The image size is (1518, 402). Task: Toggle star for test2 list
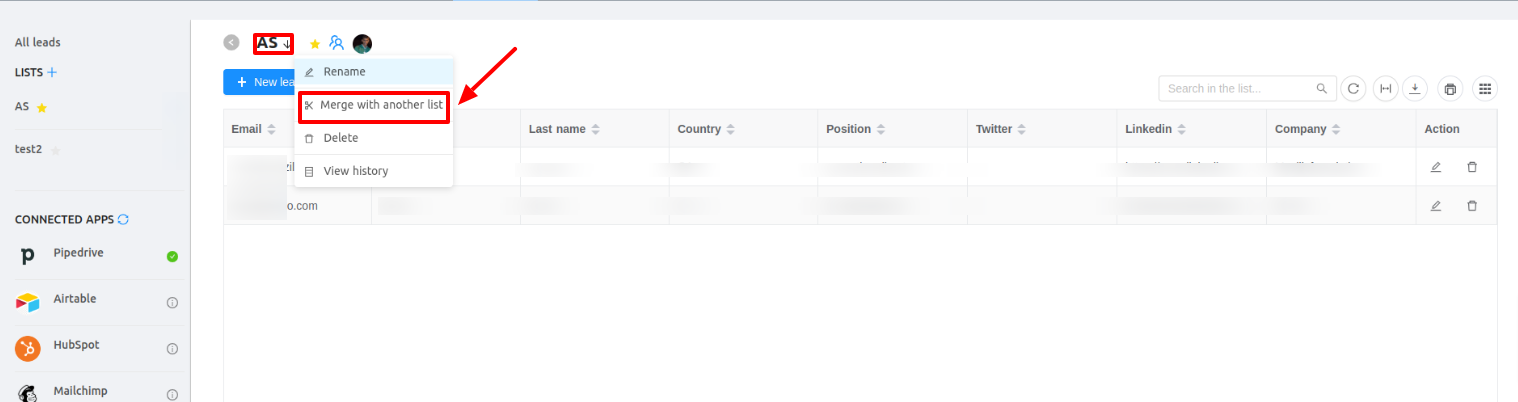[x=56, y=150]
